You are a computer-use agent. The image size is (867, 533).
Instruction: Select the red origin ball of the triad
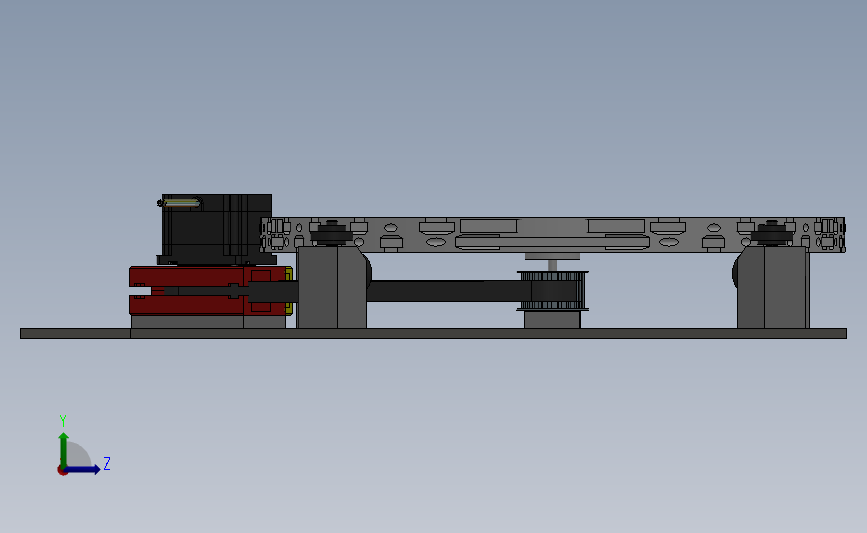click(x=62, y=471)
